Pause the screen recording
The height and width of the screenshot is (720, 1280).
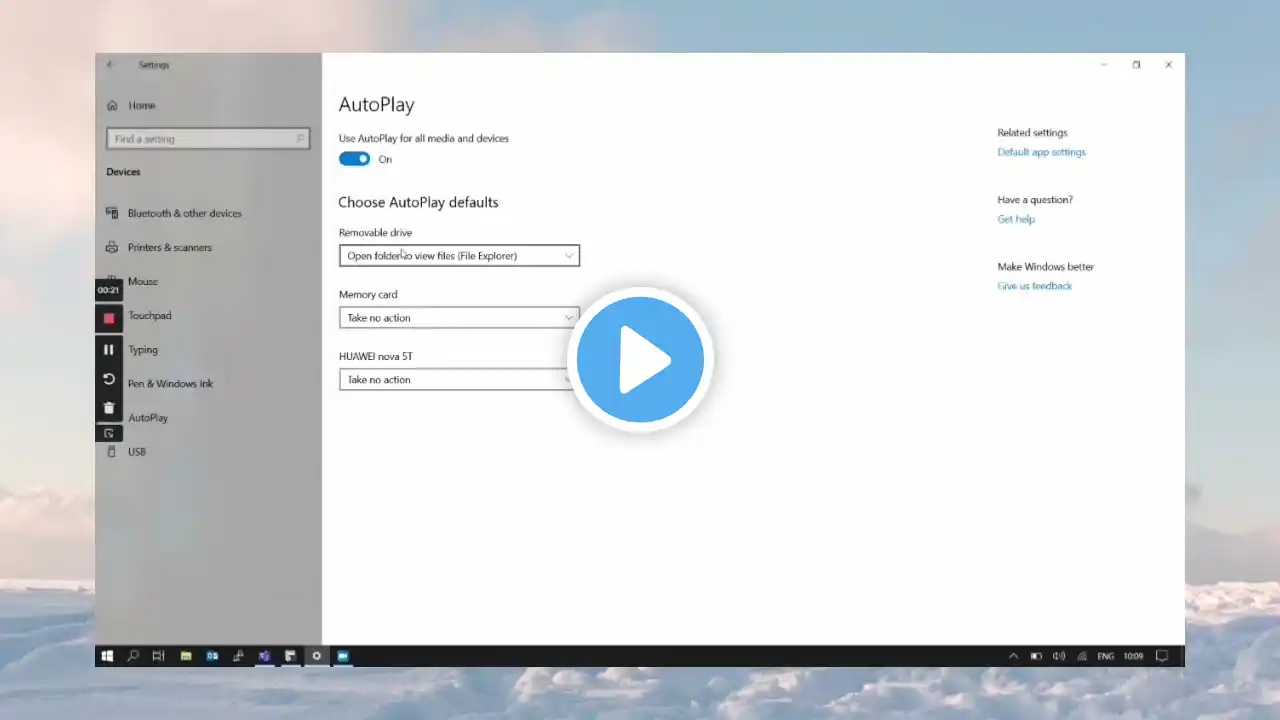109,350
